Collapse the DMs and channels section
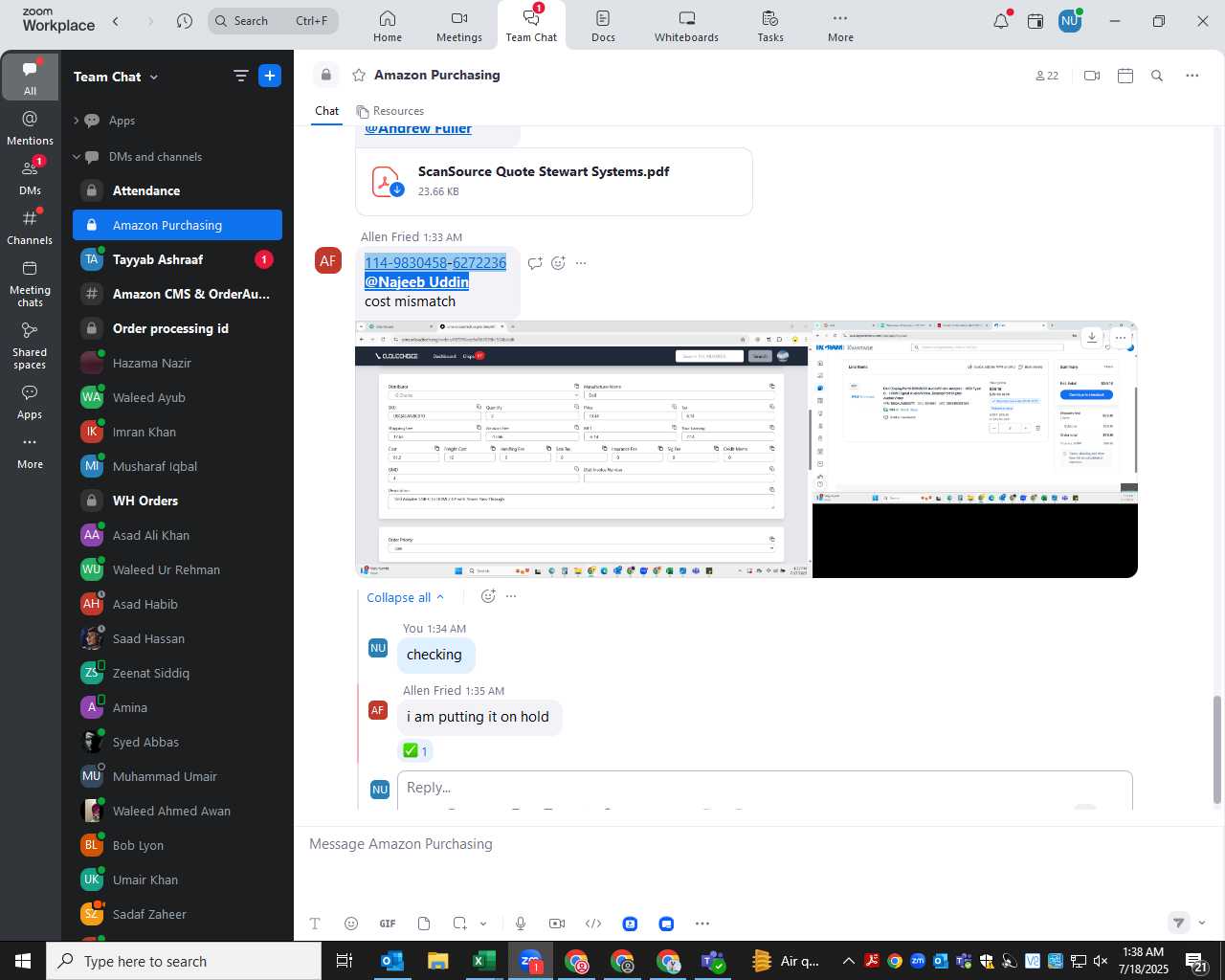Viewport: 1225px width, 980px height. [x=77, y=157]
